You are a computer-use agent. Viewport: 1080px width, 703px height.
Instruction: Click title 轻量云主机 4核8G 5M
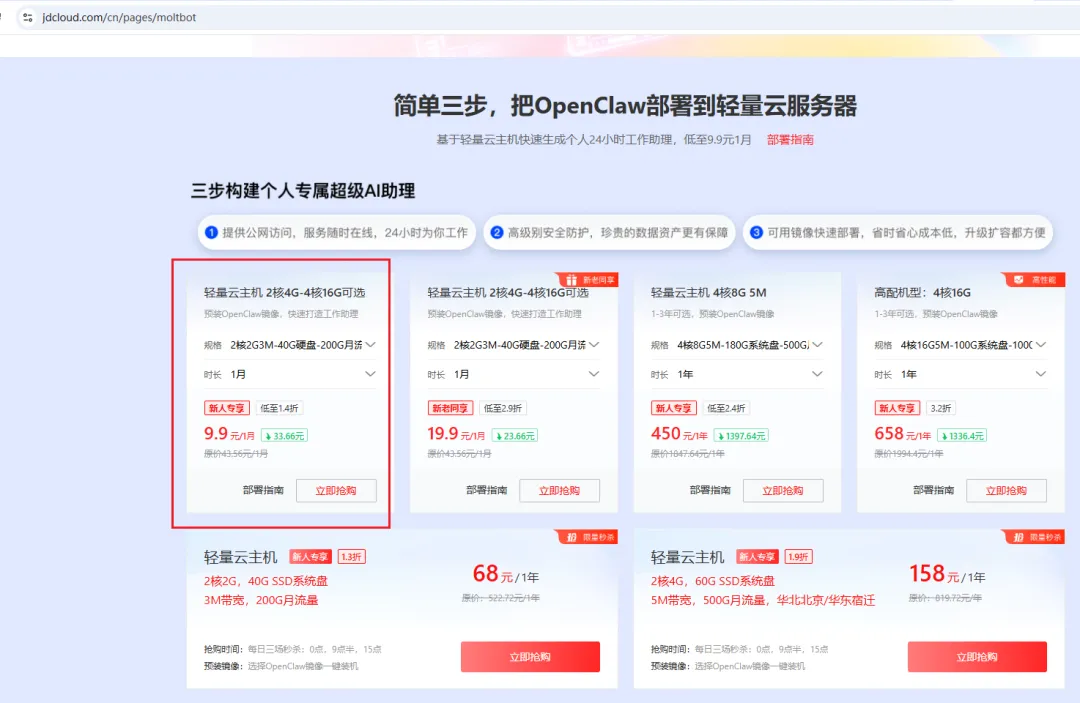click(709, 293)
